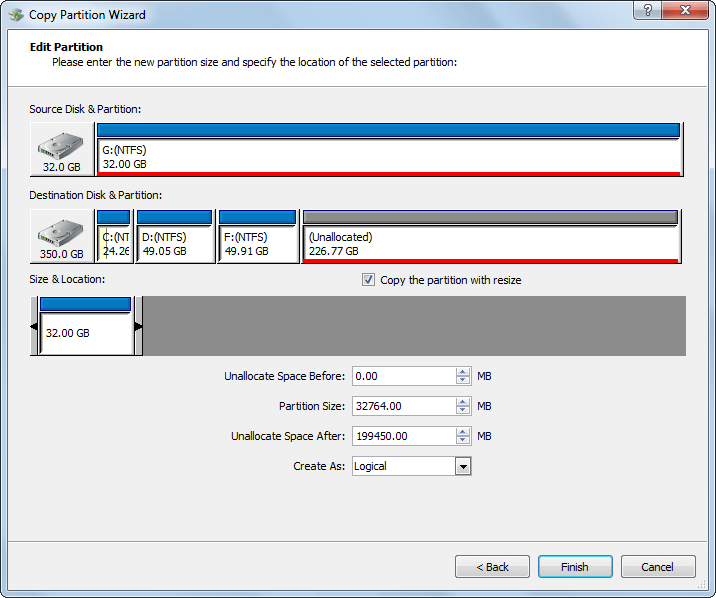This screenshot has width=716, height=598.
Task: Click the right resize handle of partition slider
Action: (138, 326)
